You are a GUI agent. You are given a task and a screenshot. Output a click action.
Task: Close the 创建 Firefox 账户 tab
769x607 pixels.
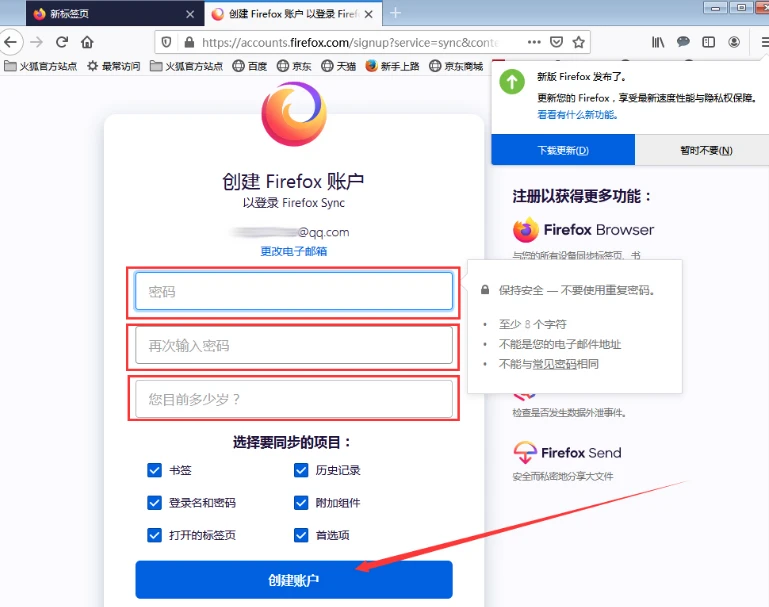tap(369, 14)
